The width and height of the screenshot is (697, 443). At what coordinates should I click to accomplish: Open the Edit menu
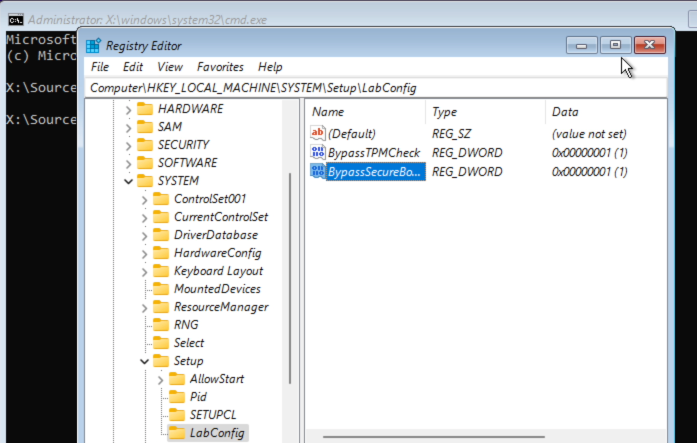[132, 67]
